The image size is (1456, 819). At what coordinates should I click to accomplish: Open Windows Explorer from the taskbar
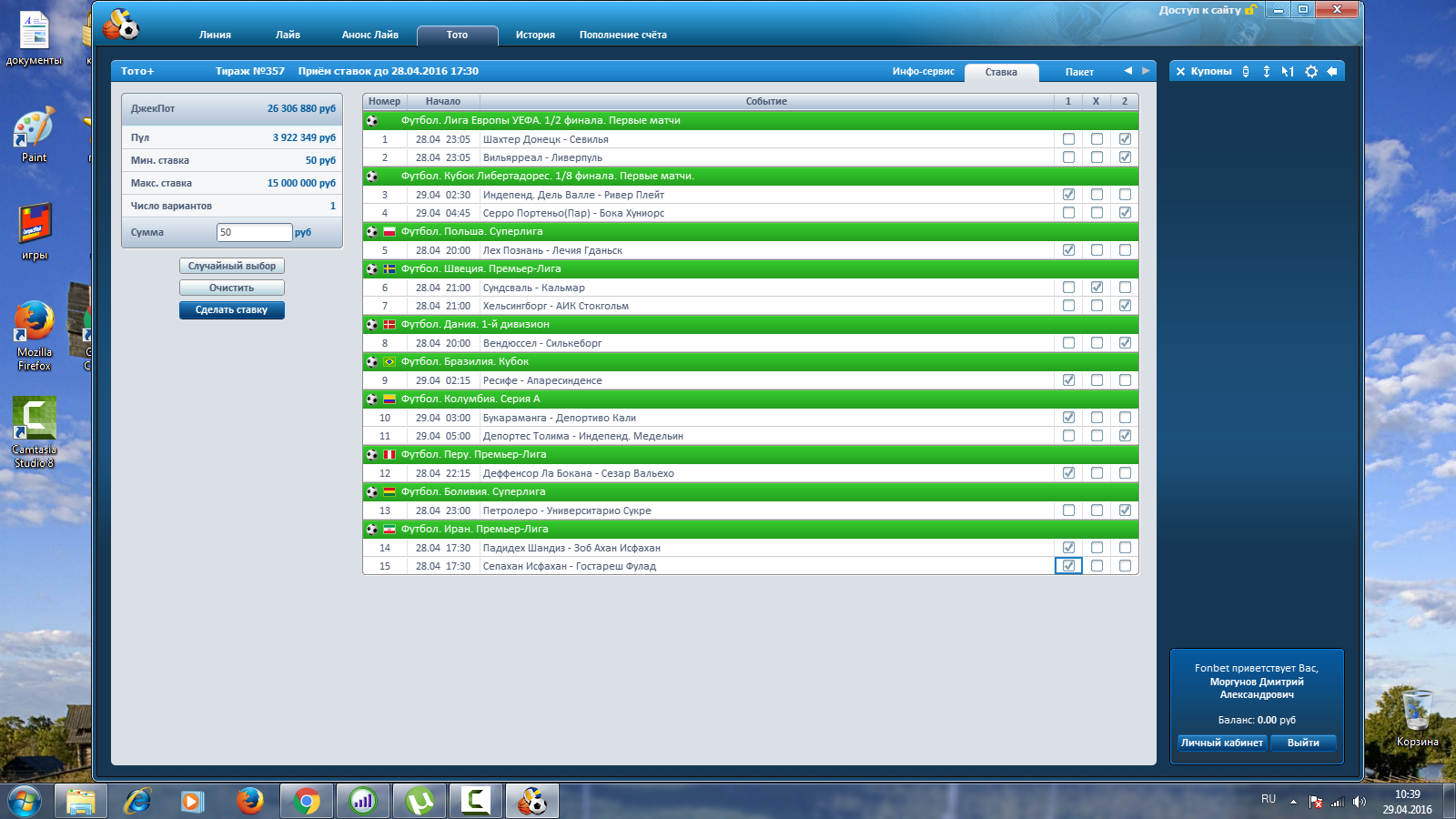click(80, 801)
